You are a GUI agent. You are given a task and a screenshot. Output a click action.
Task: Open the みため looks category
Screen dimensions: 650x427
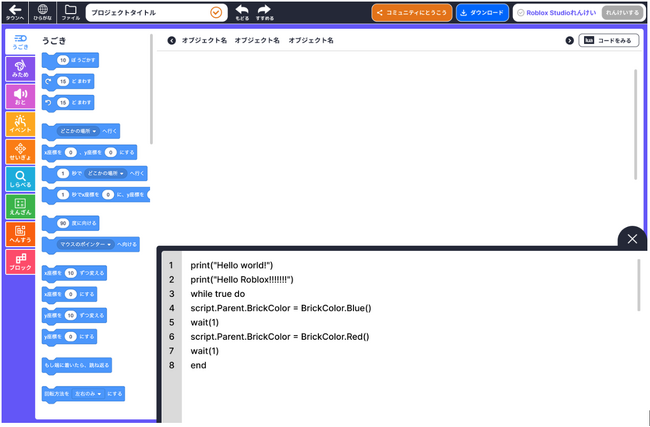click(20, 69)
